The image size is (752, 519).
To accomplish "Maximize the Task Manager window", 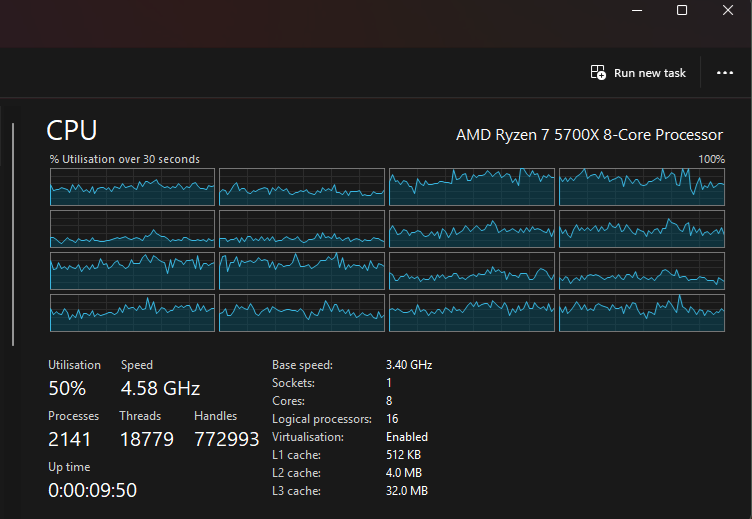I will 682,10.
